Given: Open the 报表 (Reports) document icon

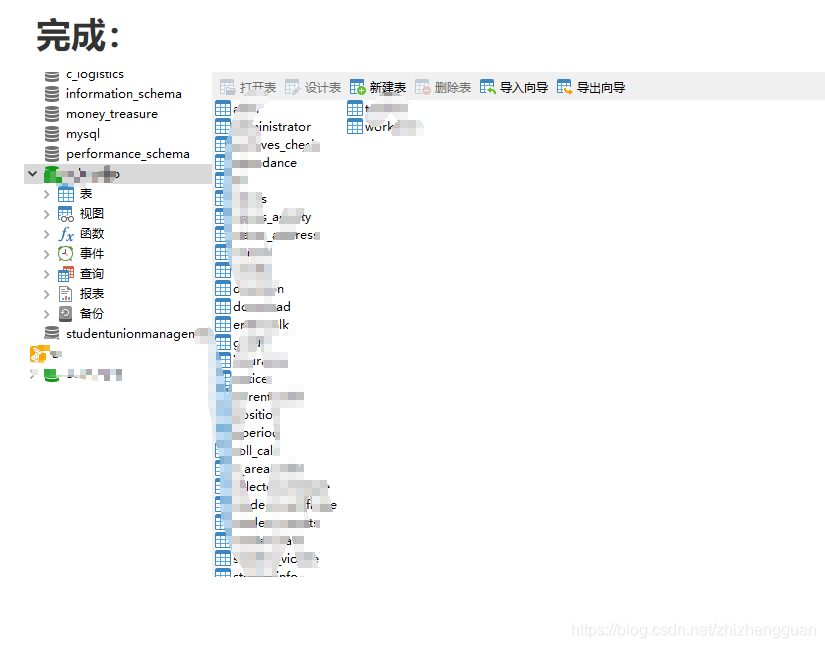Looking at the screenshot, I should point(68,293).
